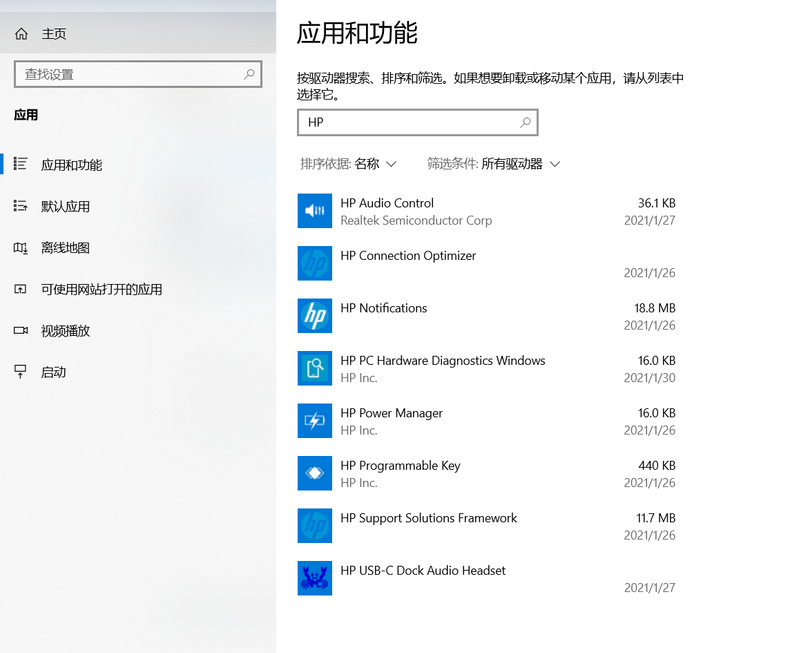Select HP Notifications entry name

point(384,308)
